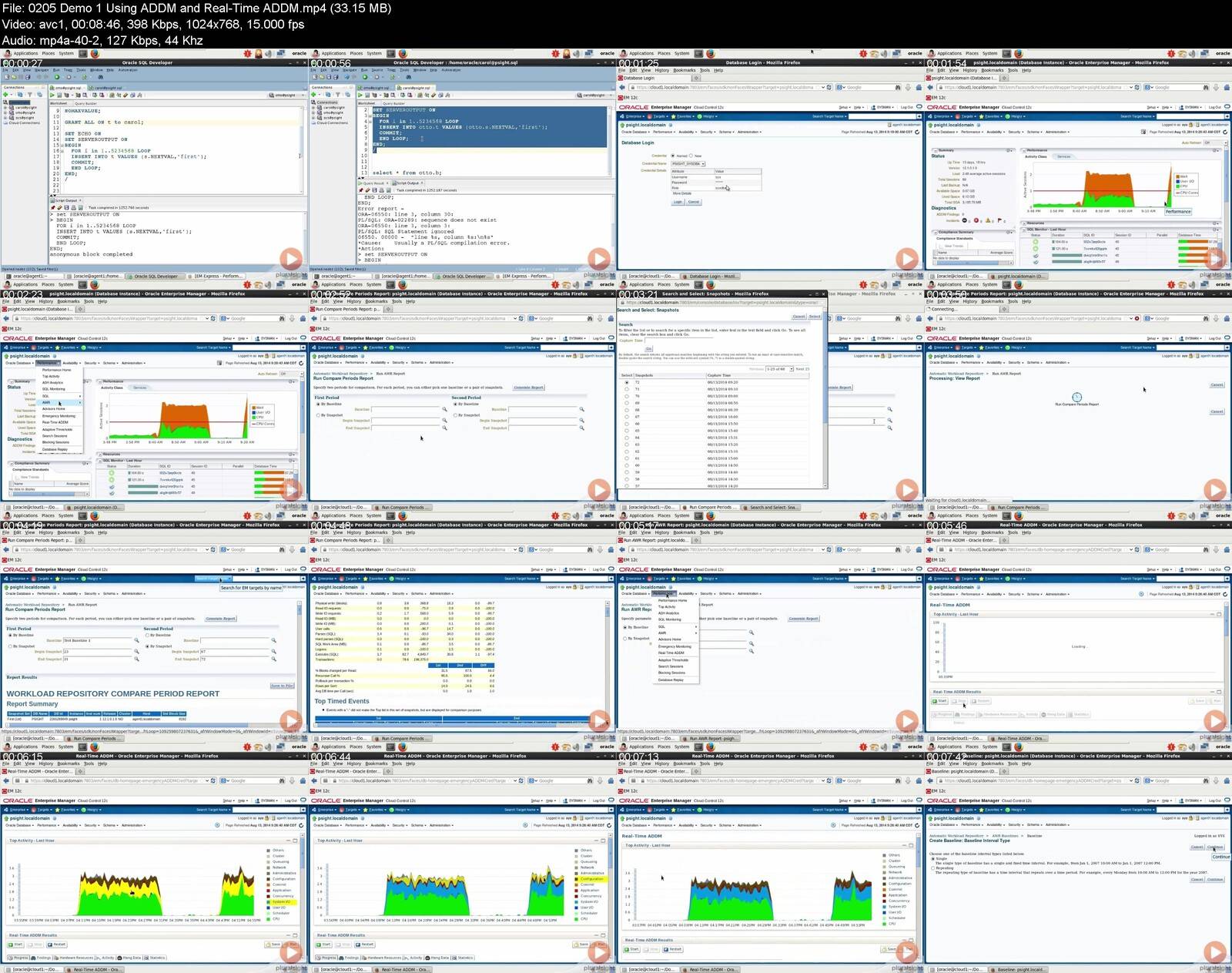Click play overlay on 00:07:42 frame
This screenshot has width=1232, height=973.
click(1214, 952)
